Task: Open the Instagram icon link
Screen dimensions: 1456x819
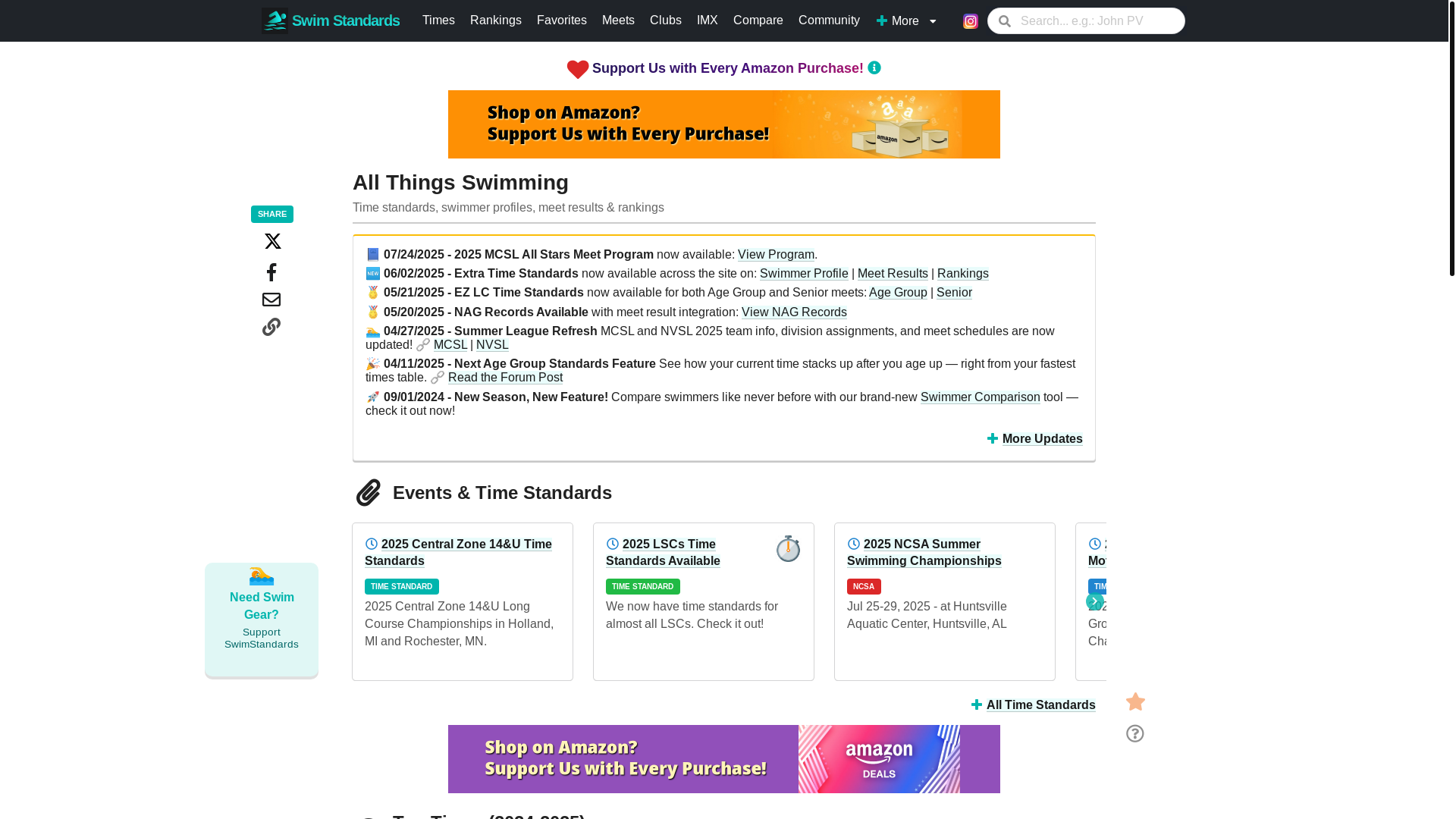Action: (x=970, y=21)
